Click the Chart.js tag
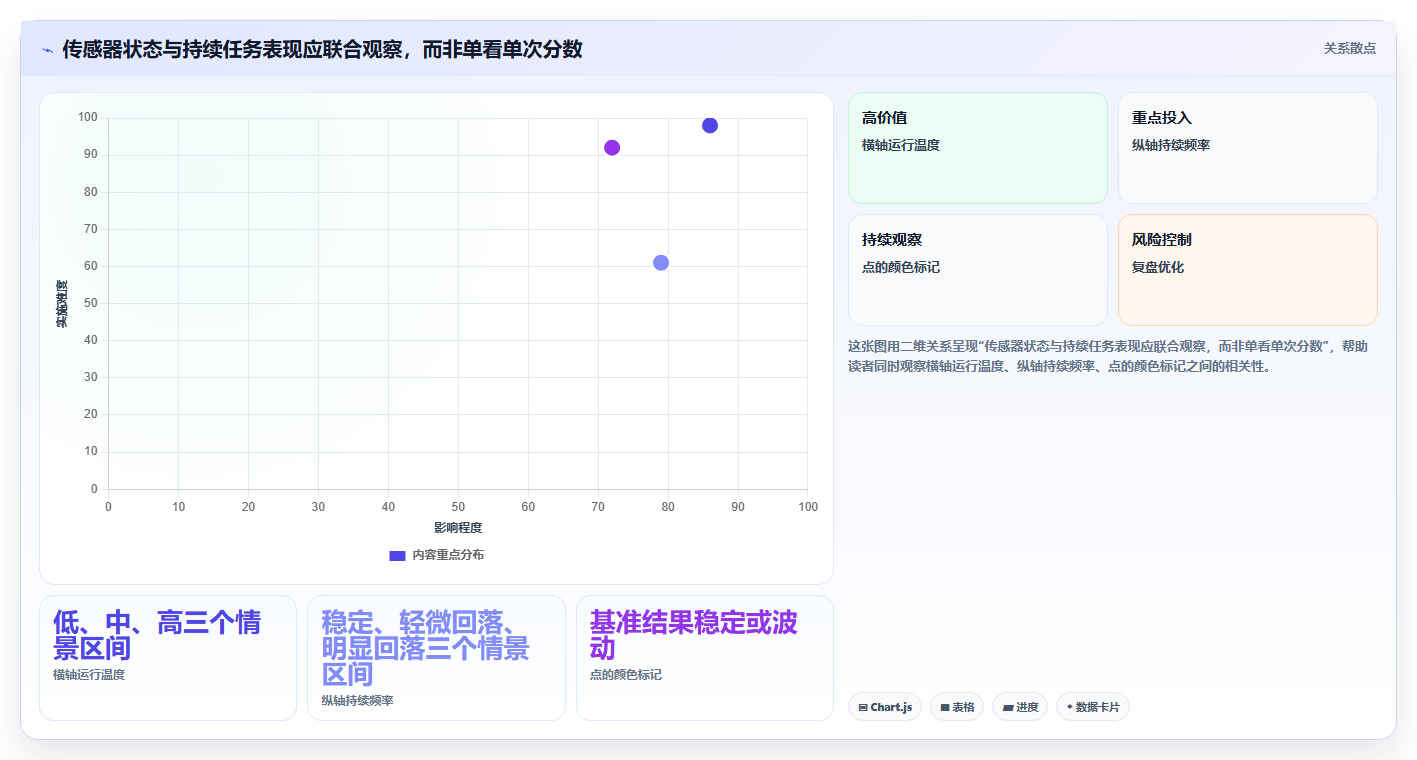Image resolution: width=1417 pixels, height=760 pixels. tap(885, 707)
